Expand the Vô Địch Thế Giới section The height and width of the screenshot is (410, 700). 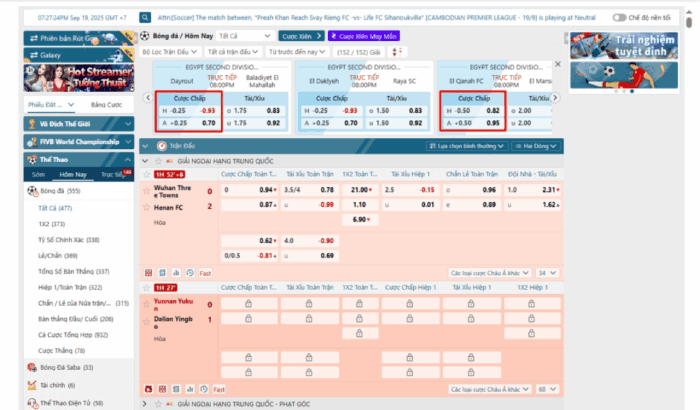79,124
